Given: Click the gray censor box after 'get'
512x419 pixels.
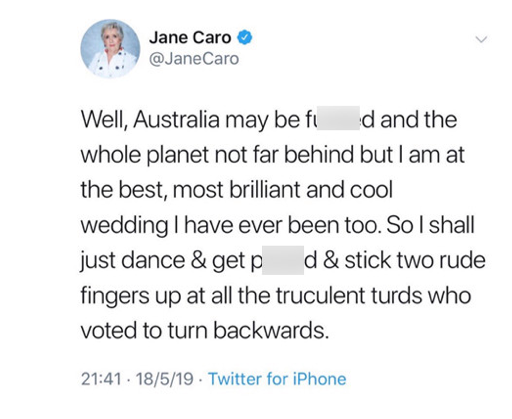Looking at the screenshot, I should (283, 260).
